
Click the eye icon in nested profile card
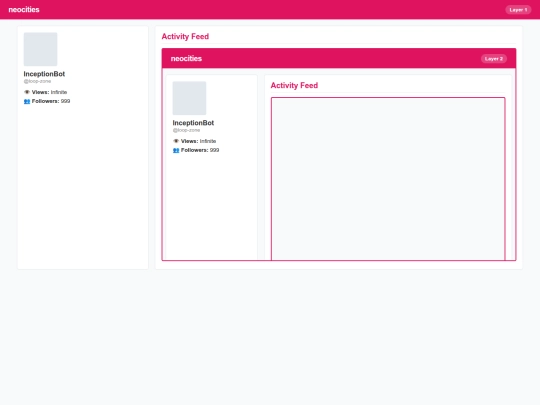(176, 141)
